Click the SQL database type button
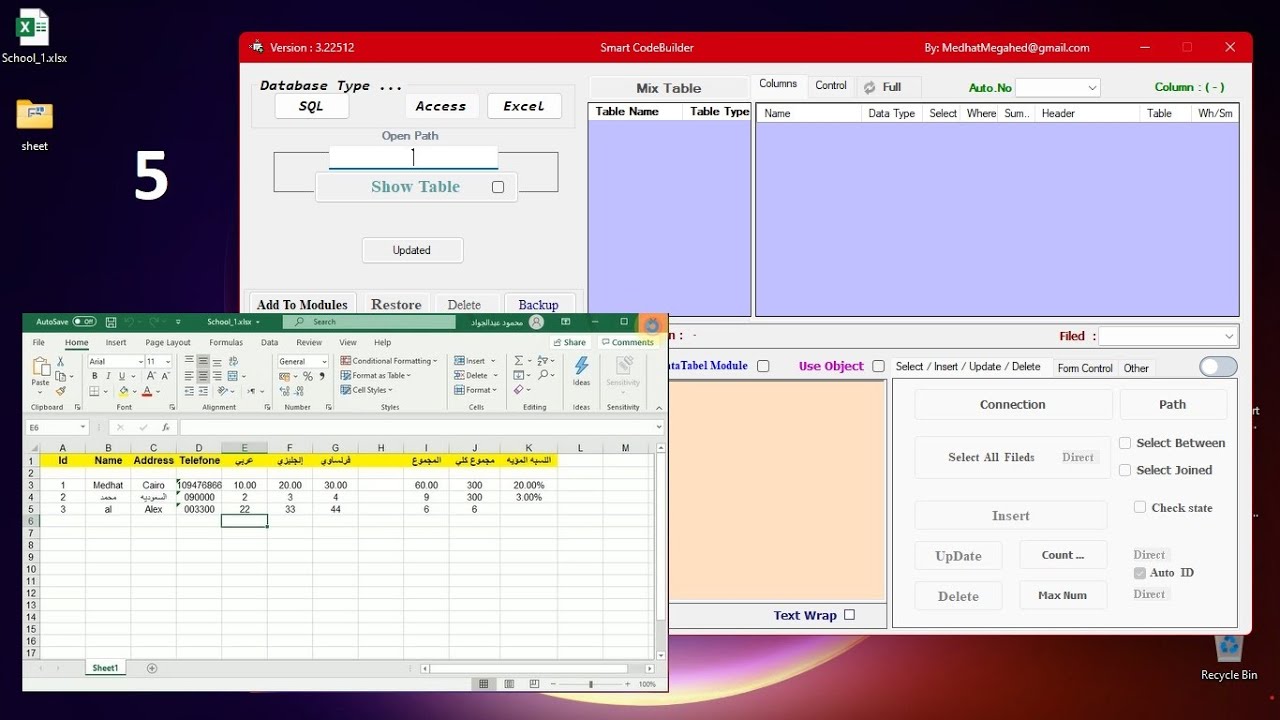 pyautogui.click(x=311, y=106)
